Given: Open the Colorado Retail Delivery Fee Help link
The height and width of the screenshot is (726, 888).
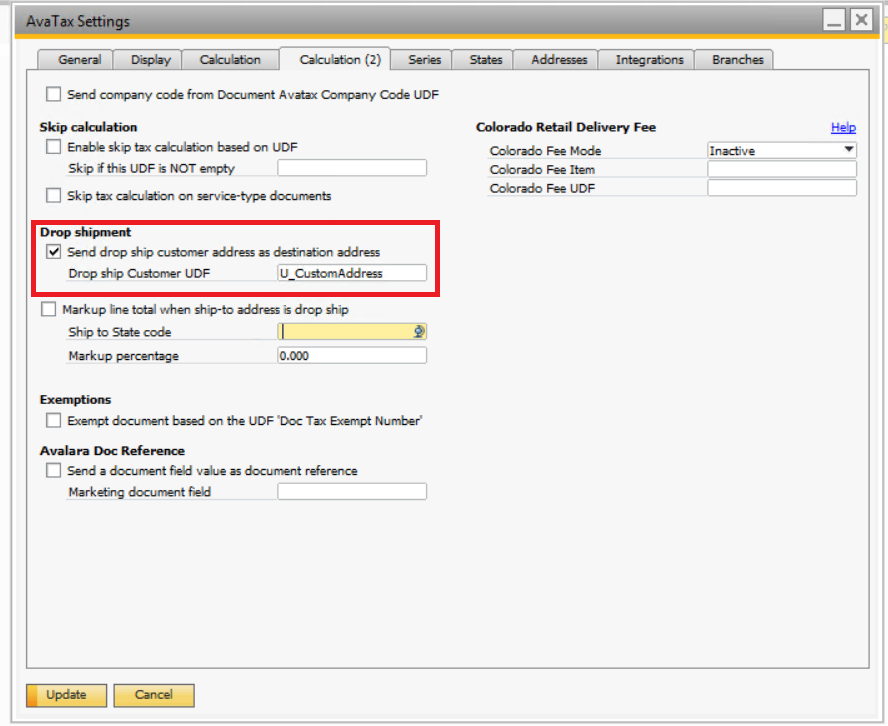Looking at the screenshot, I should 843,127.
